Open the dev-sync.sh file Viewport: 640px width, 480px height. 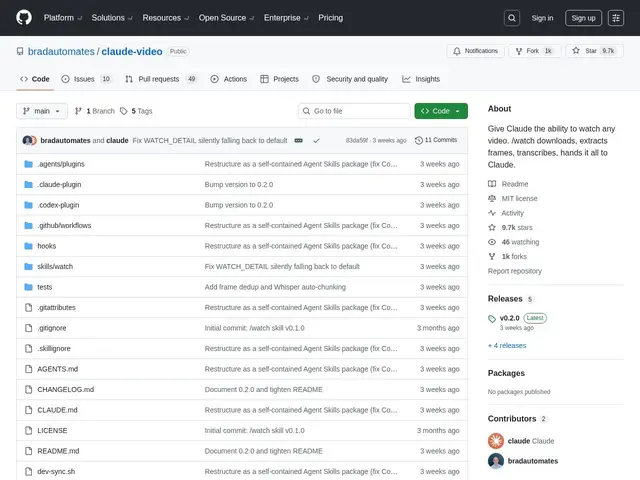pyautogui.click(x=56, y=471)
